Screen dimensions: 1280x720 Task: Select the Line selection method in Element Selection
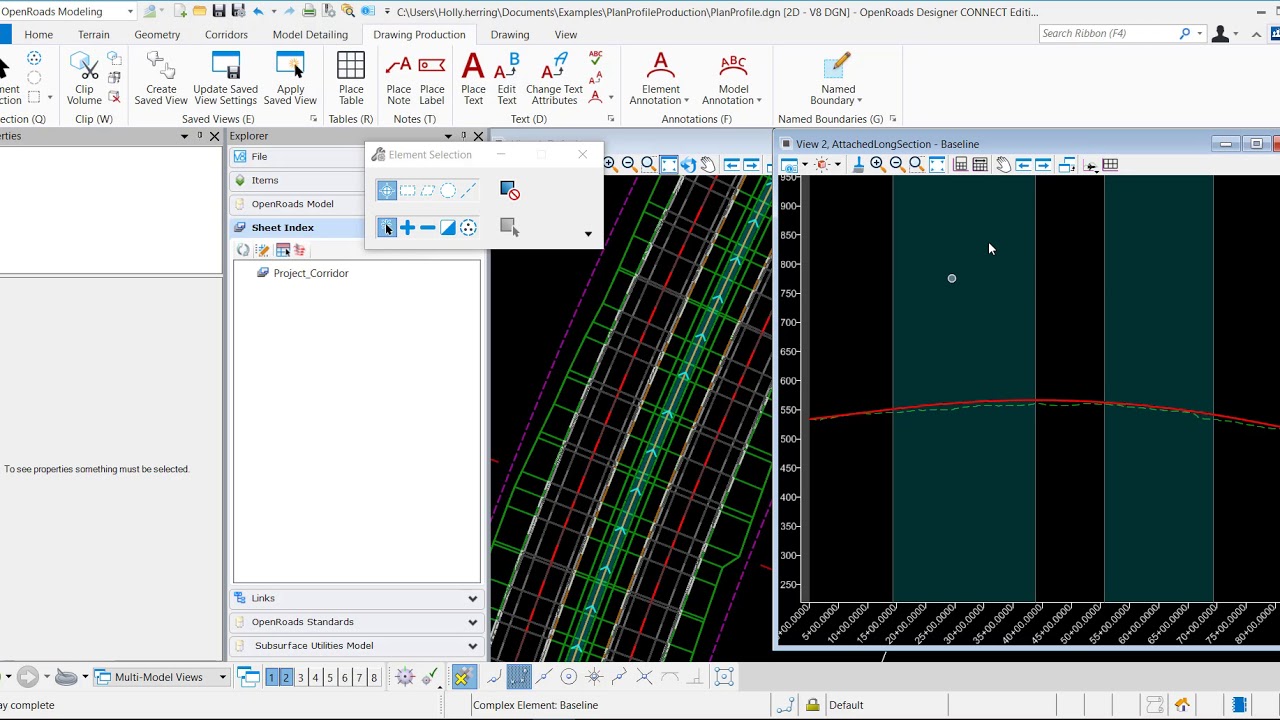pos(468,190)
